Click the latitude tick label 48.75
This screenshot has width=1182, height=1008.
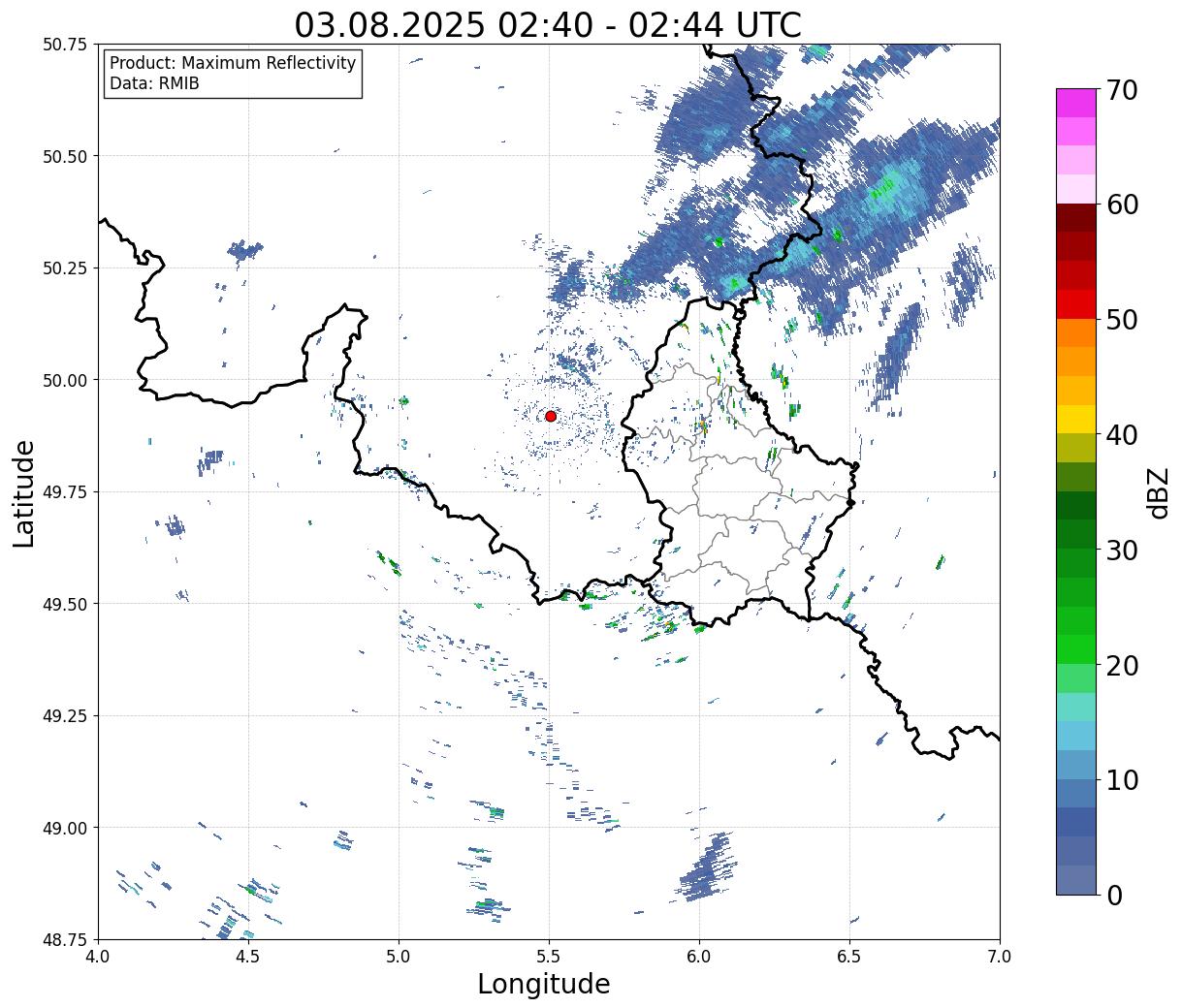(x=65, y=939)
